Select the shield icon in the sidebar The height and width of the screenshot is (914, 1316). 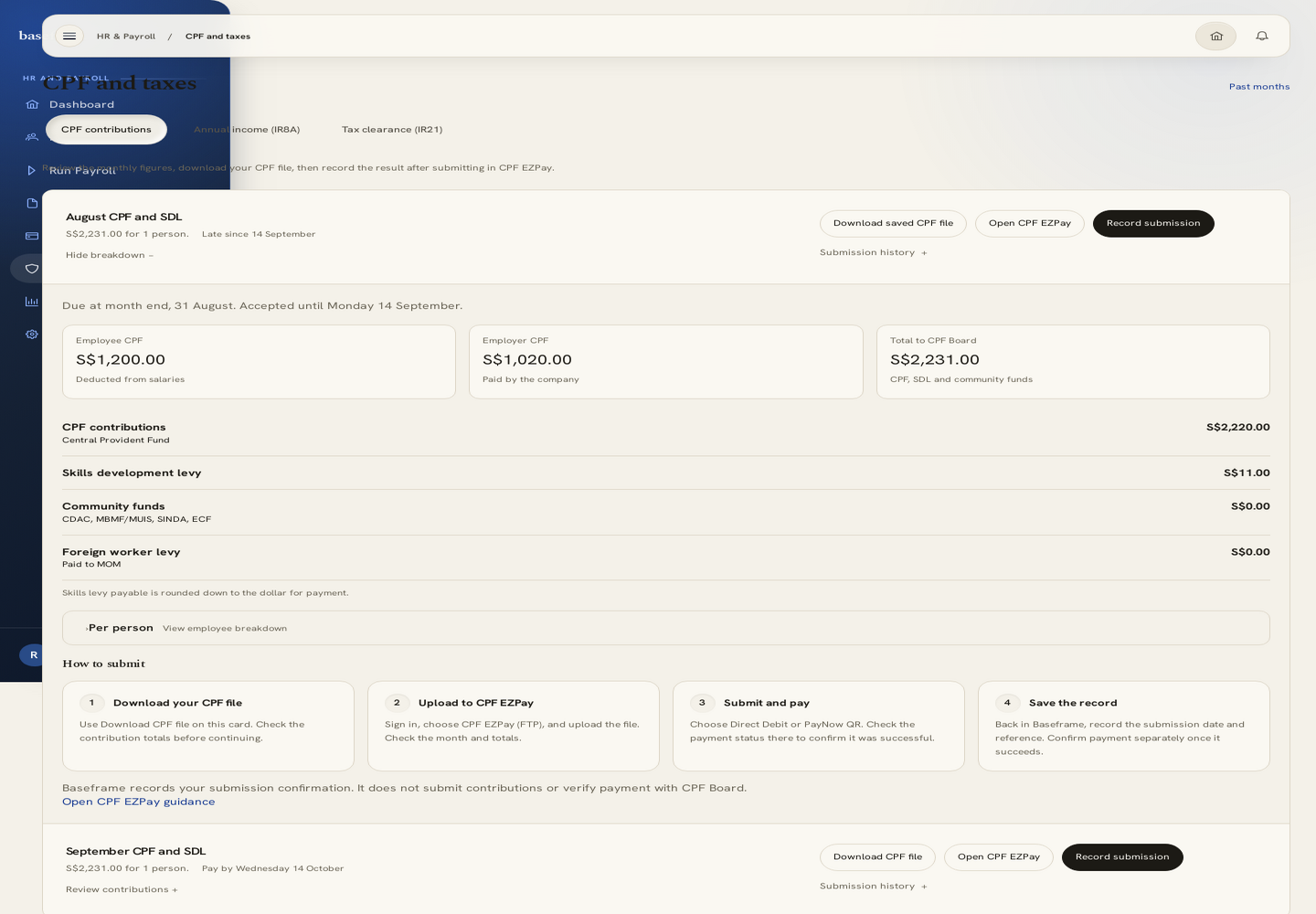coord(32,269)
